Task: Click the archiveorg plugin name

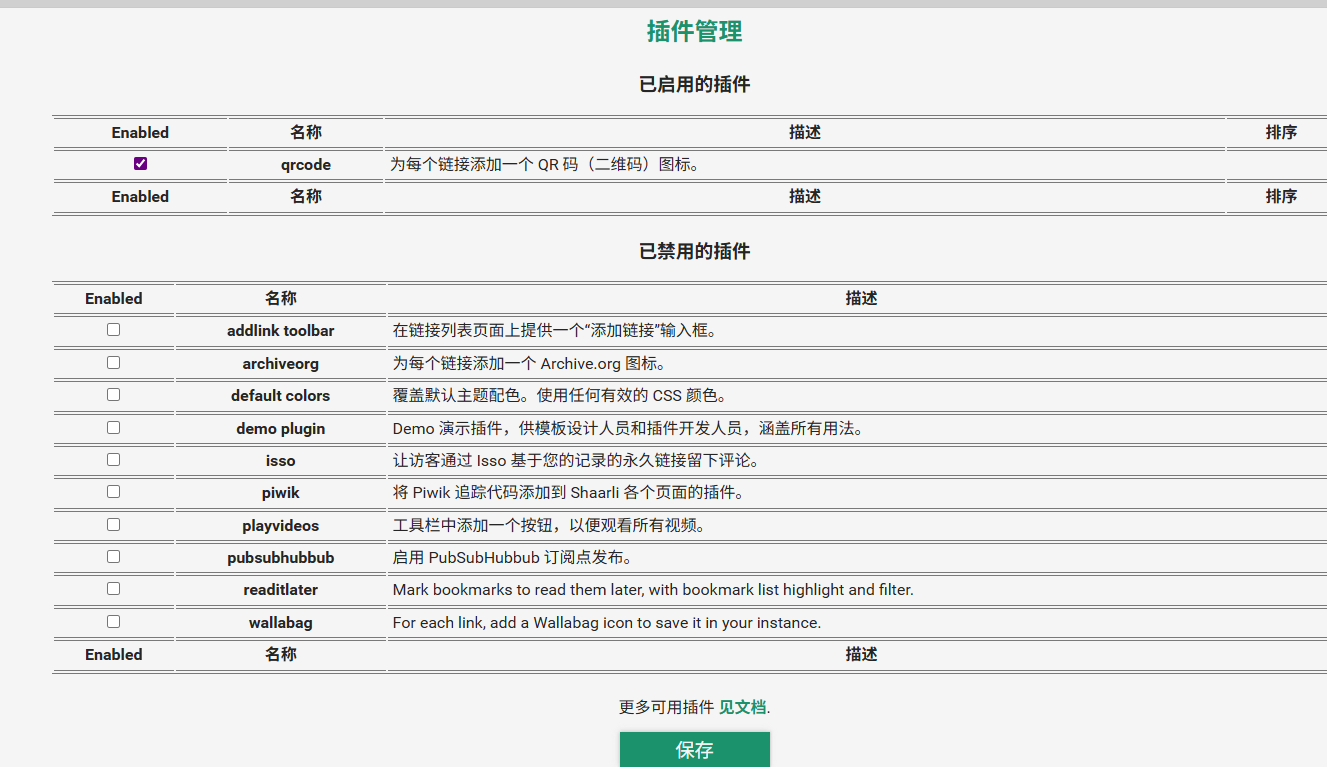Action: point(281,364)
